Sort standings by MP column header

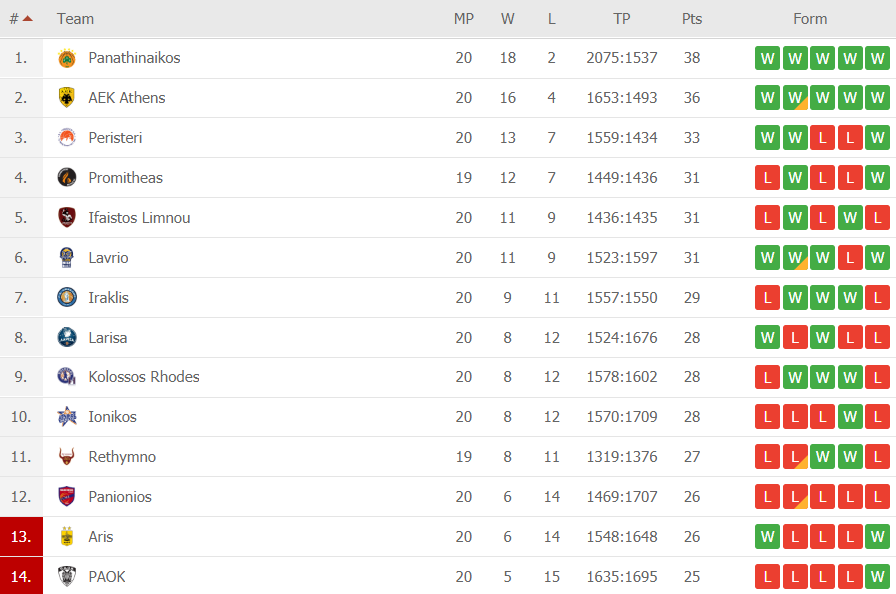[x=464, y=19]
